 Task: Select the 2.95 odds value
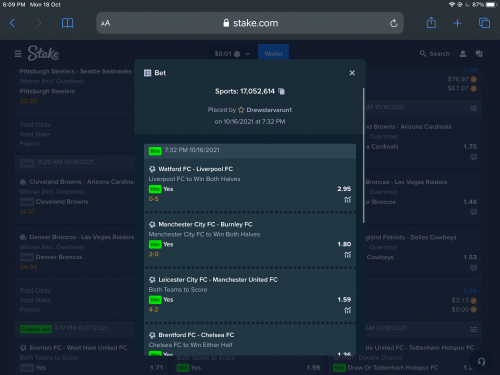344,189
